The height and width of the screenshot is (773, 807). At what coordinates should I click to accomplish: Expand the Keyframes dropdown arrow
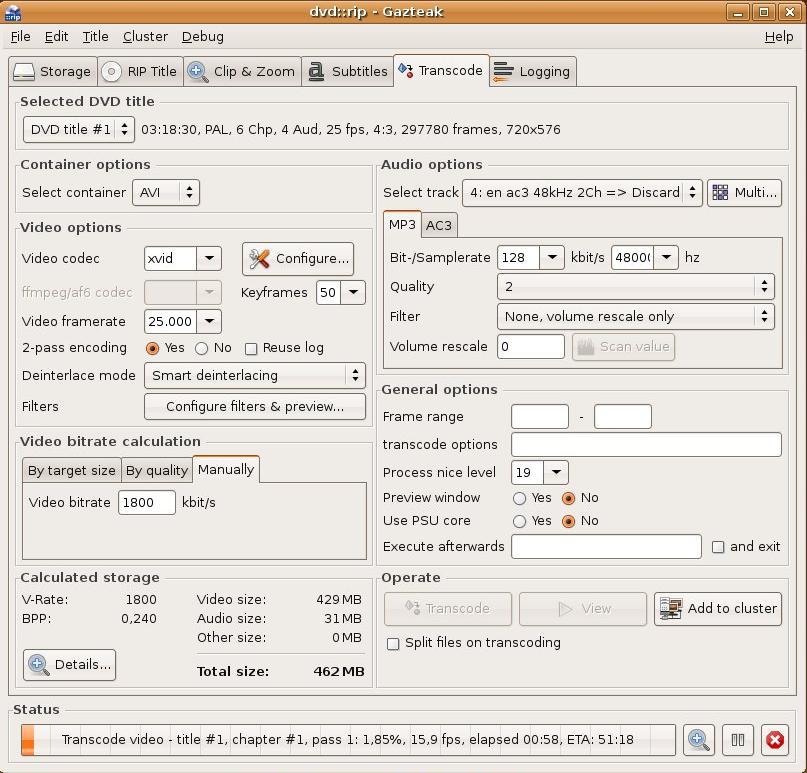pos(353,292)
